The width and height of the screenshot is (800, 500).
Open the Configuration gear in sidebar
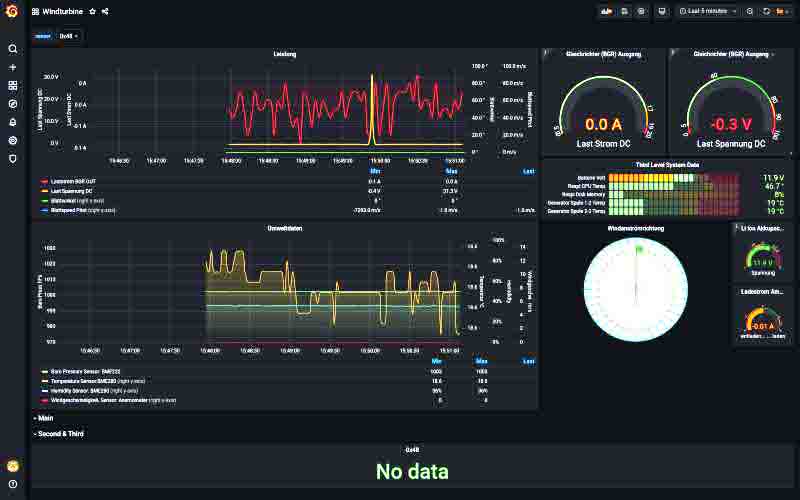13,140
